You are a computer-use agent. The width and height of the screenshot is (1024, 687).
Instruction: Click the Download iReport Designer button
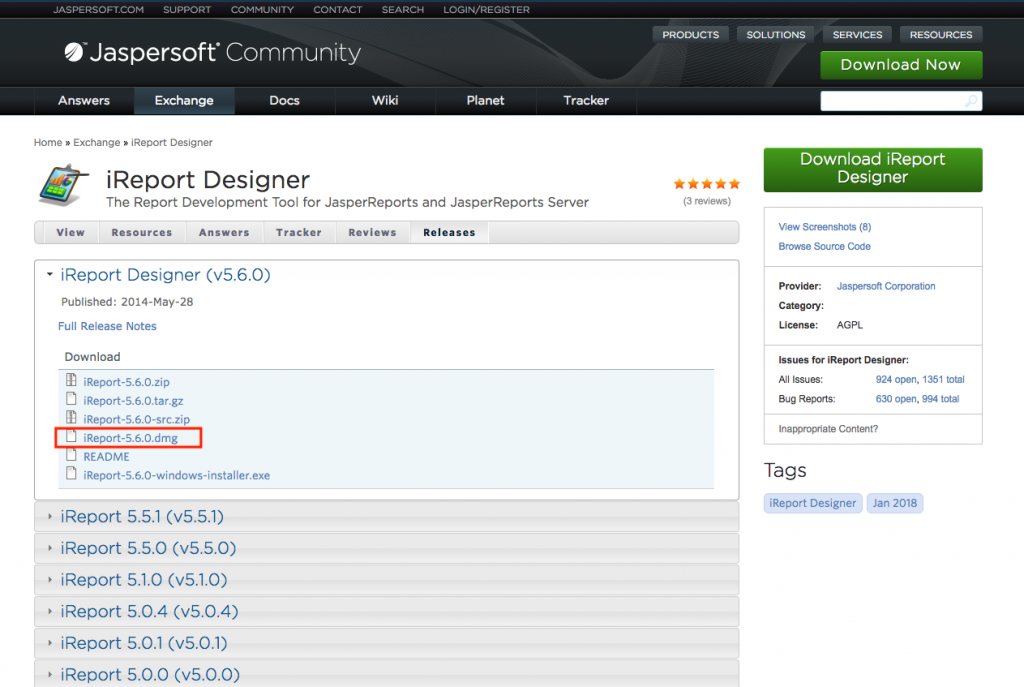tap(872, 169)
